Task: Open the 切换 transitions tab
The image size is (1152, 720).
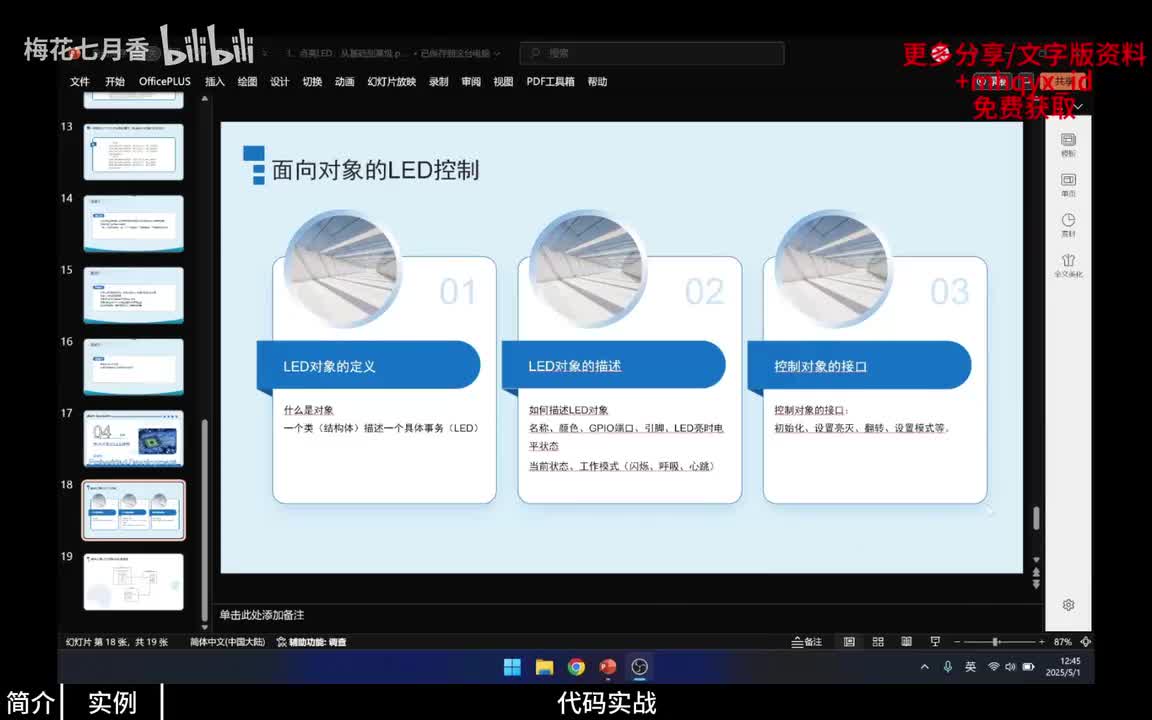Action: pyautogui.click(x=312, y=82)
